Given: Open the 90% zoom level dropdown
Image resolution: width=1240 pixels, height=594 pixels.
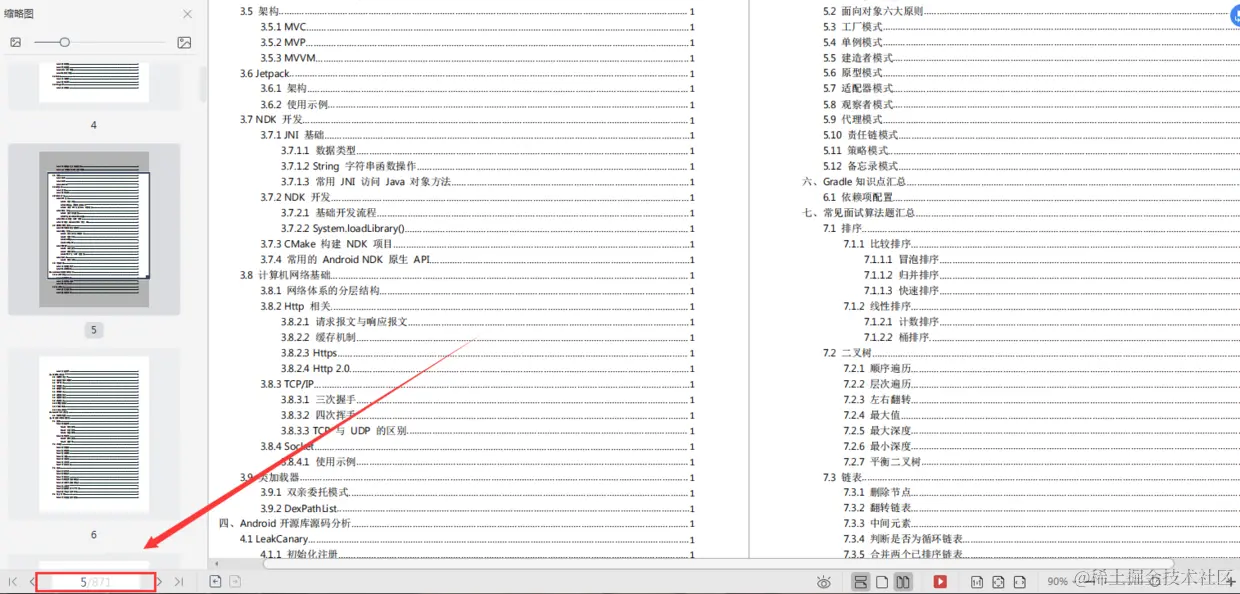Looking at the screenshot, I should 1062,581.
